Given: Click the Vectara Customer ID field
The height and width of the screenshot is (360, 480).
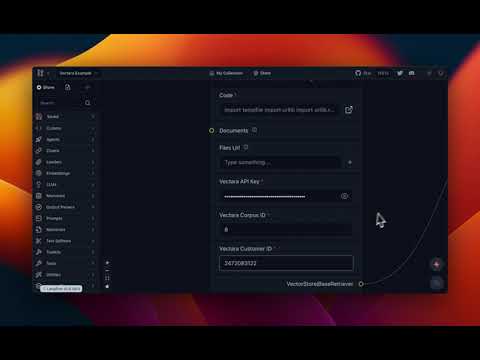Looking at the screenshot, I should [286, 263].
